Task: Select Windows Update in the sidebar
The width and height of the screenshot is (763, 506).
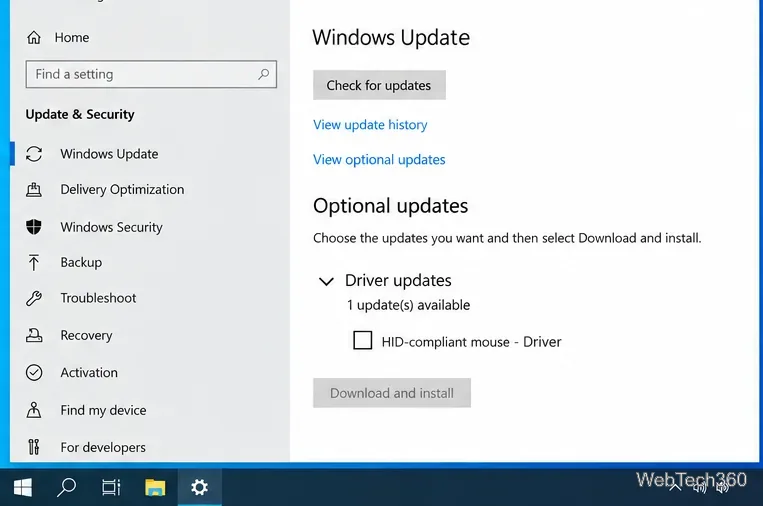Action: pos(109,154)
